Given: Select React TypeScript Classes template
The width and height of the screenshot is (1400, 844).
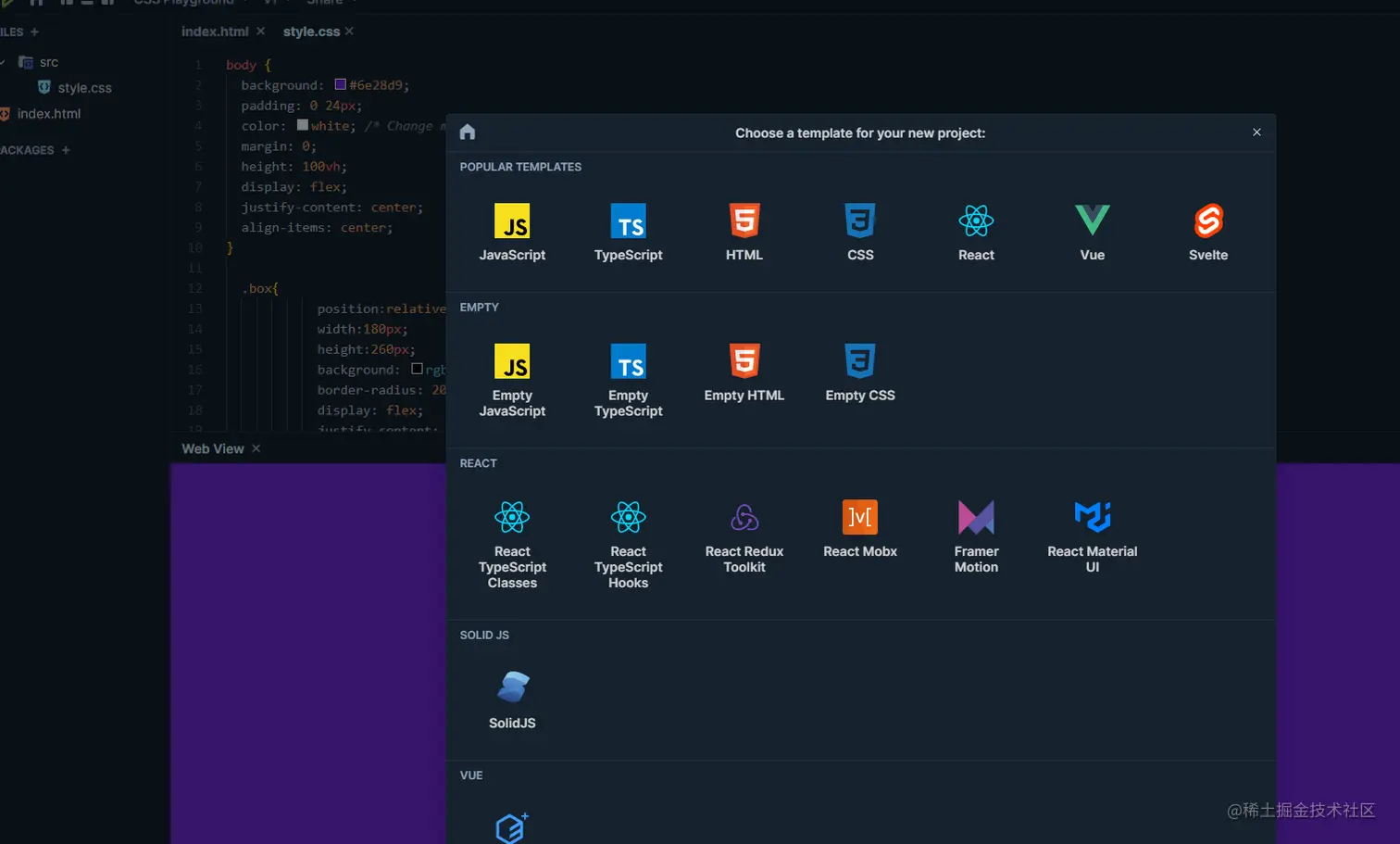Looking at the screenshot, I should tap(512, 544).
